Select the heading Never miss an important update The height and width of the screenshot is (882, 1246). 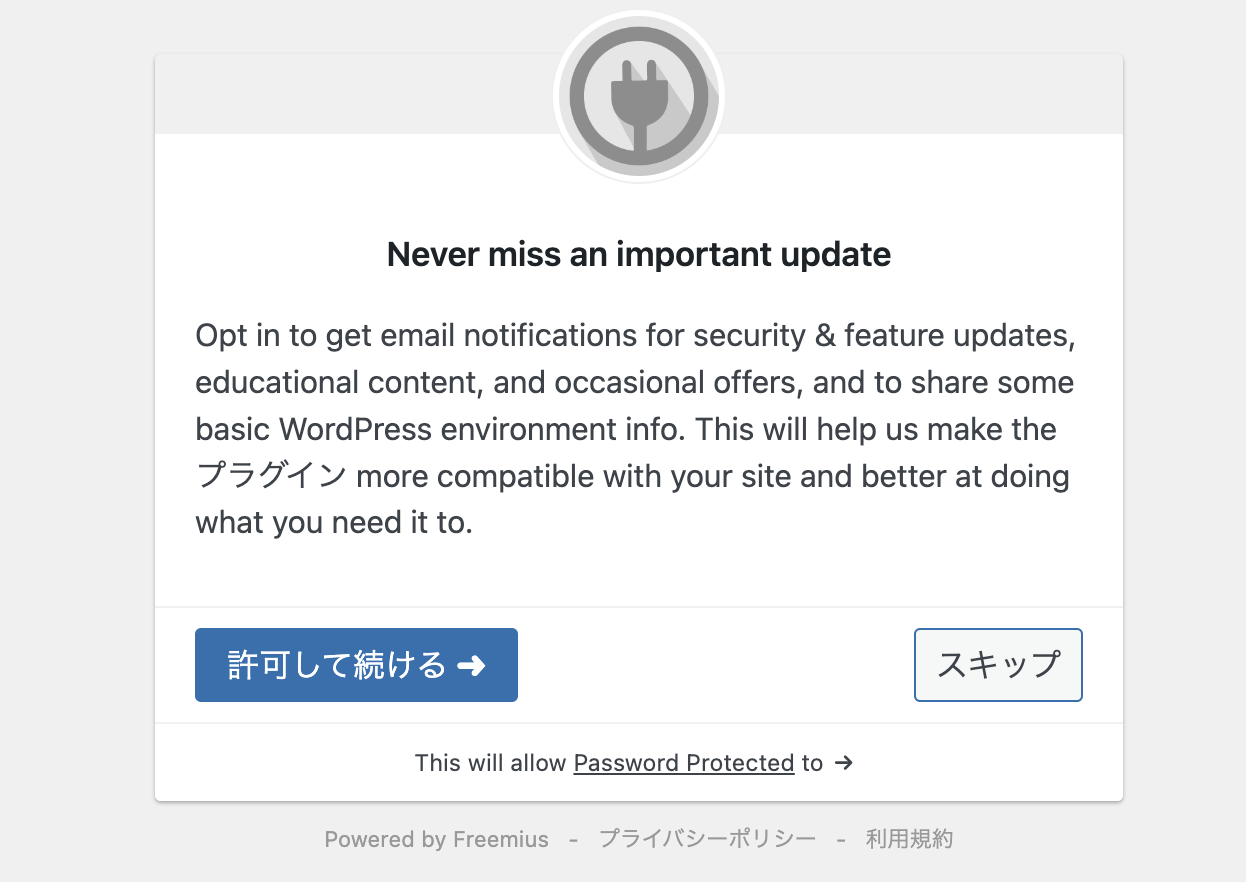pyautogui.click(x=638, y=255)
